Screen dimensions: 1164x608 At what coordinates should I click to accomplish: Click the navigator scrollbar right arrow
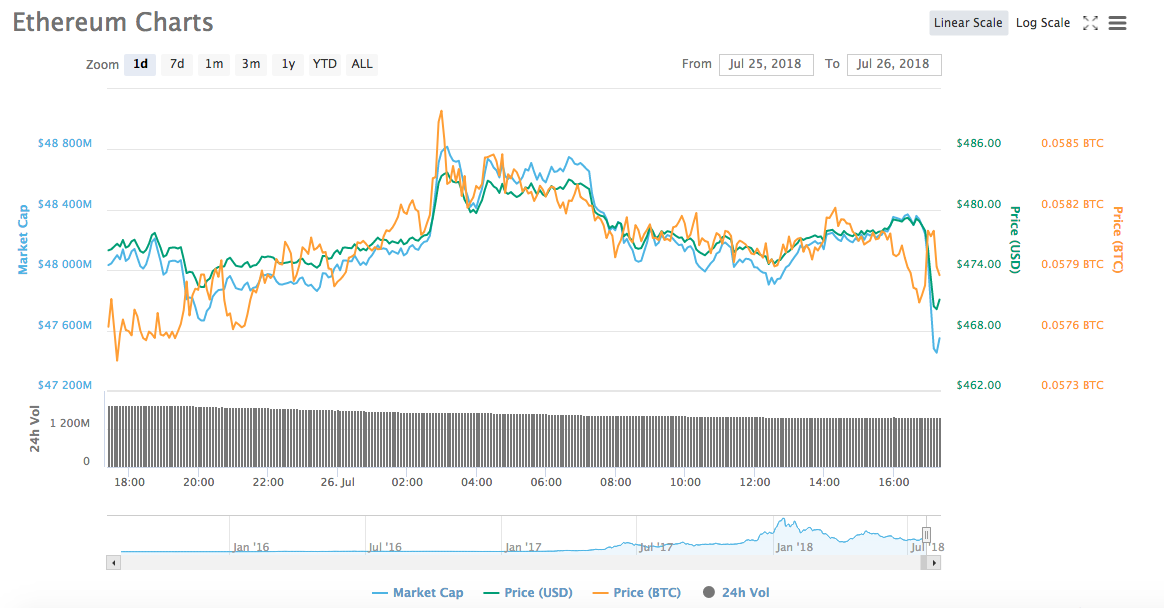(x=935, y=563)
